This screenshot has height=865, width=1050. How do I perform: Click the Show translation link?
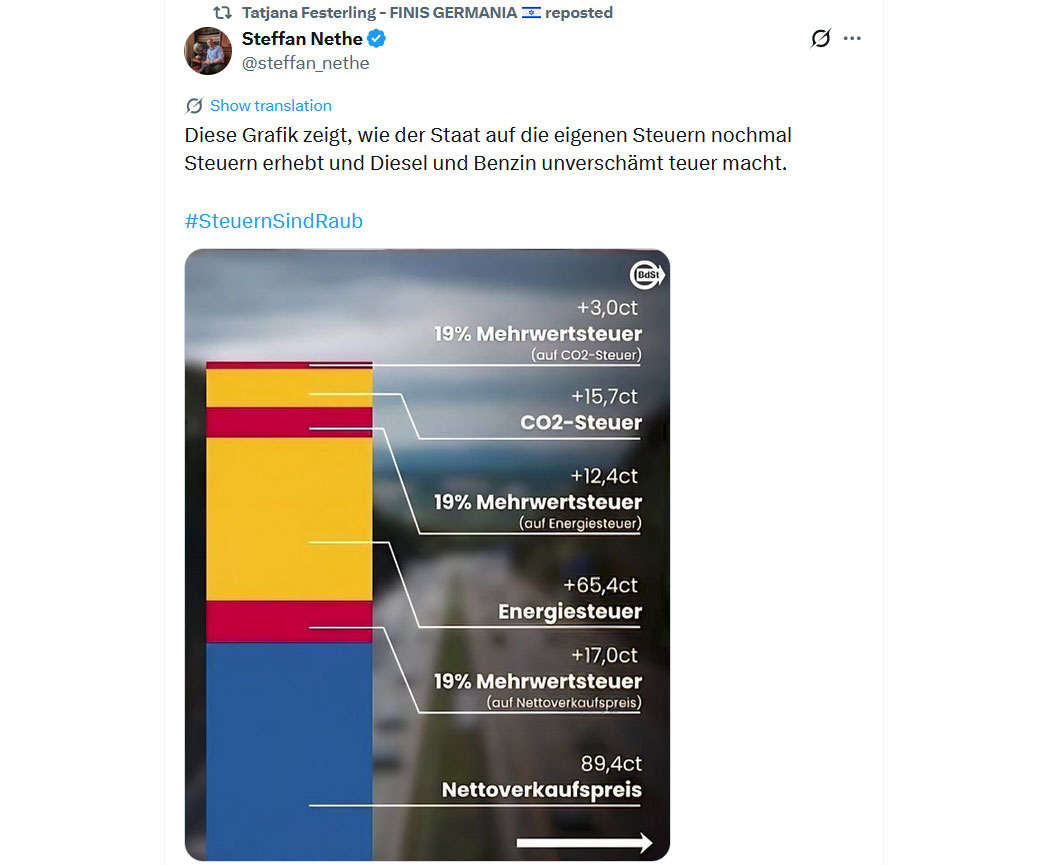[x=270, y=106]
